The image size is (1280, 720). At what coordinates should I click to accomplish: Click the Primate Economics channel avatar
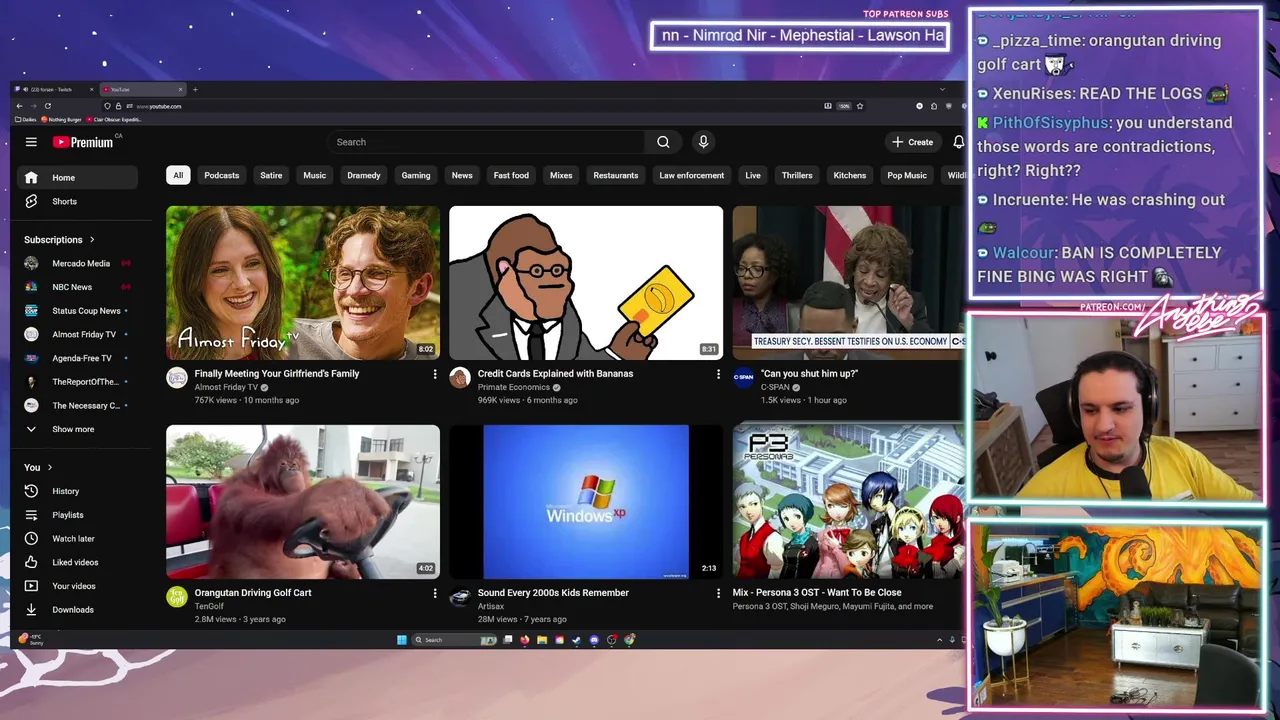tap(460, 378)
